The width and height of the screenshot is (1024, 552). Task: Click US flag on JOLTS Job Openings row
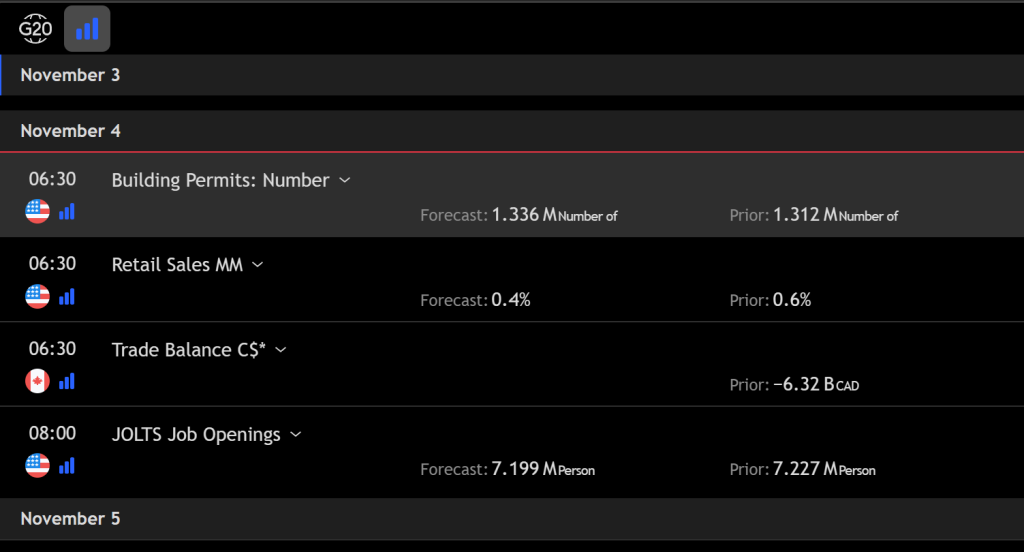pyautogui.click(x=37, y=466)
